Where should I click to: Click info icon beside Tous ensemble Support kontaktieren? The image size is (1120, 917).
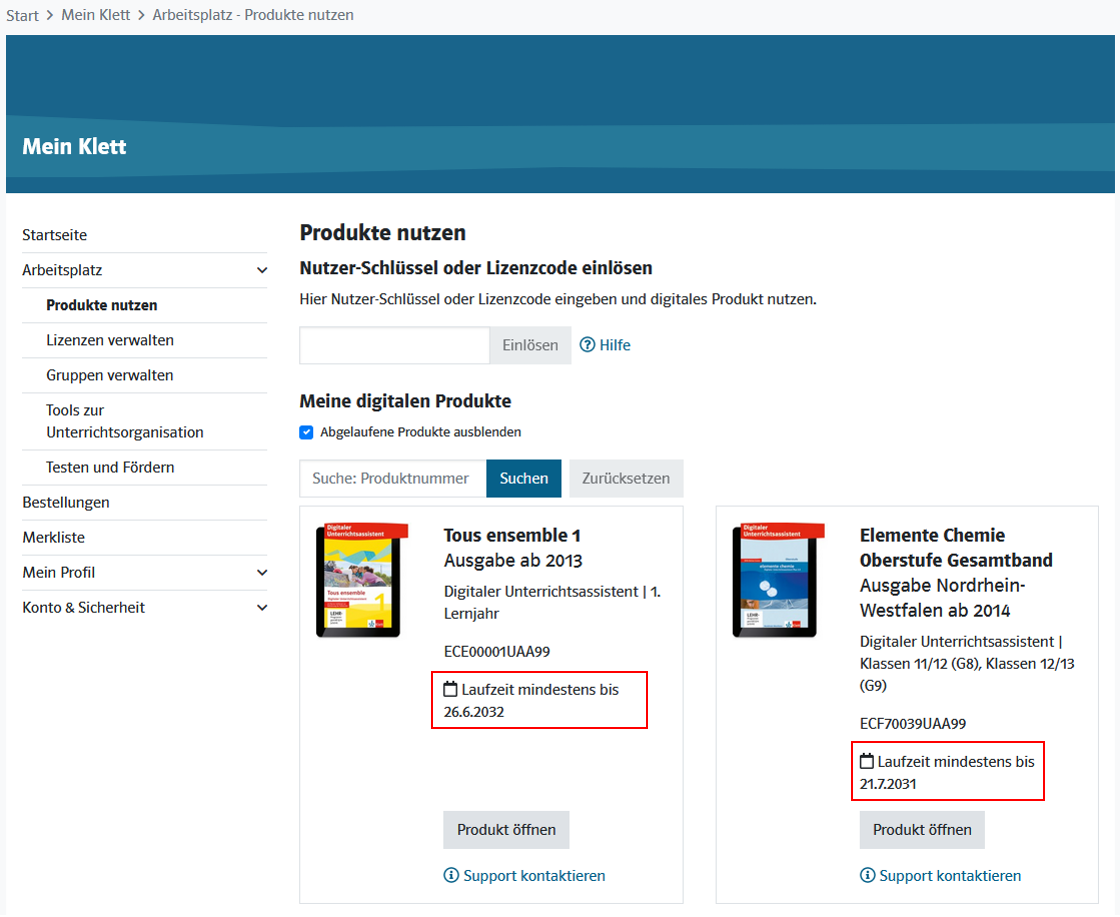451,875
